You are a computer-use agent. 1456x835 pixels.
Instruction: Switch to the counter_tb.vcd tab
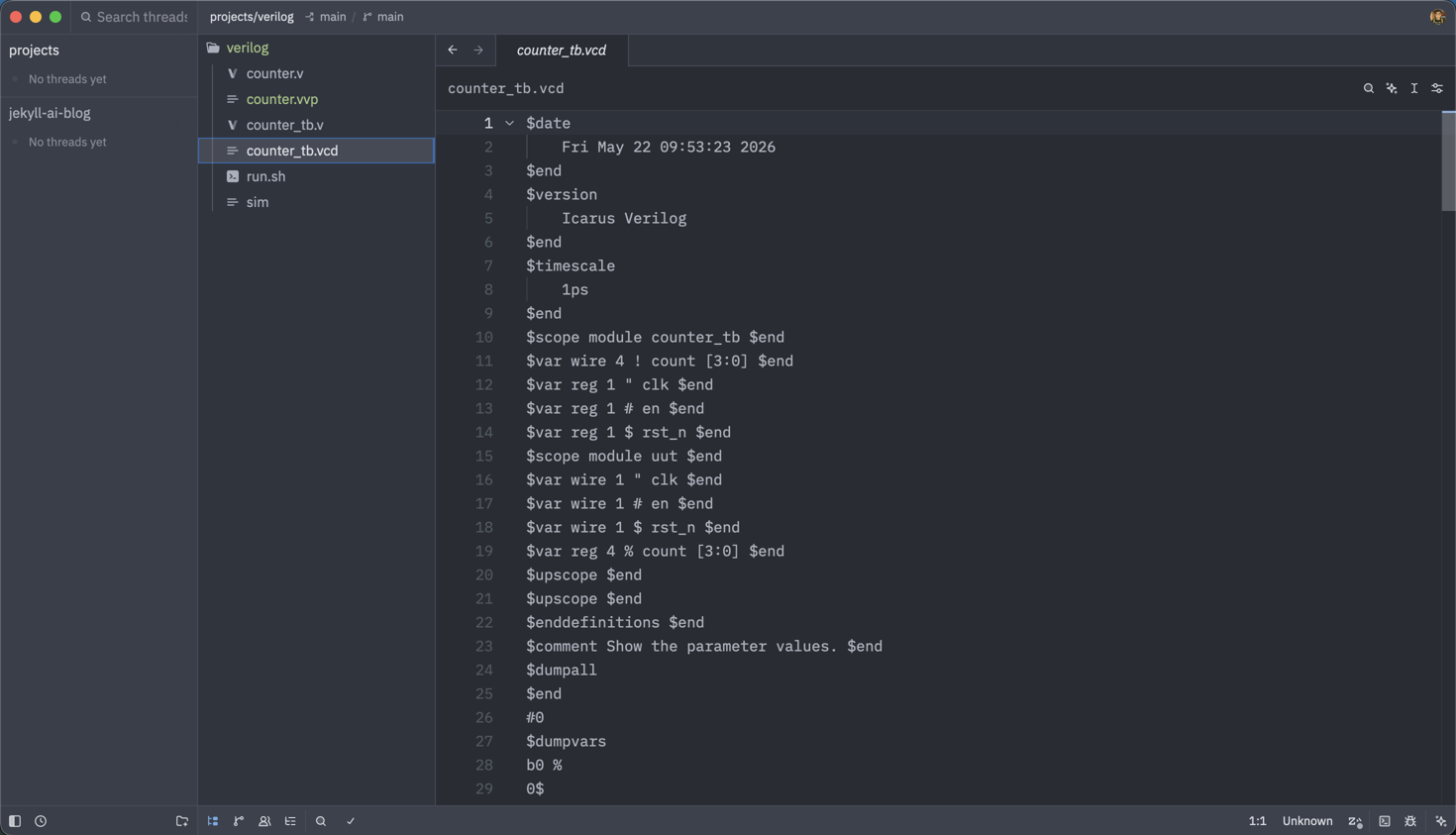[562, 51]
